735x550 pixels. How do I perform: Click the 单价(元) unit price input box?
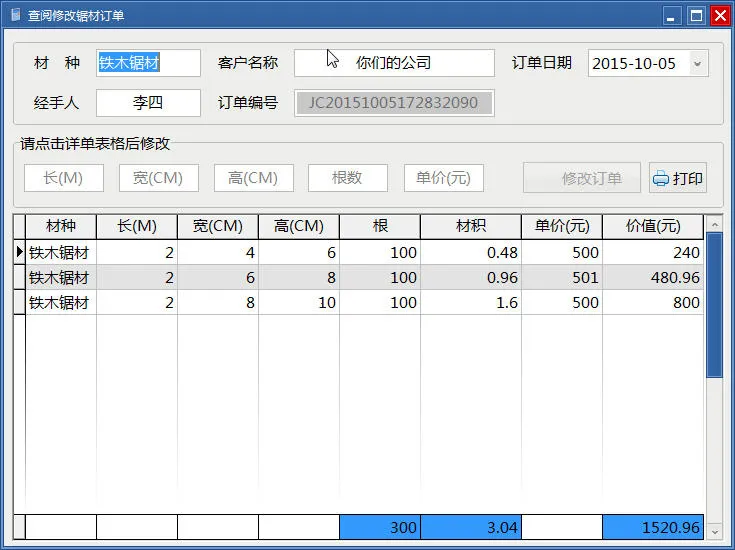click(444, 178)
